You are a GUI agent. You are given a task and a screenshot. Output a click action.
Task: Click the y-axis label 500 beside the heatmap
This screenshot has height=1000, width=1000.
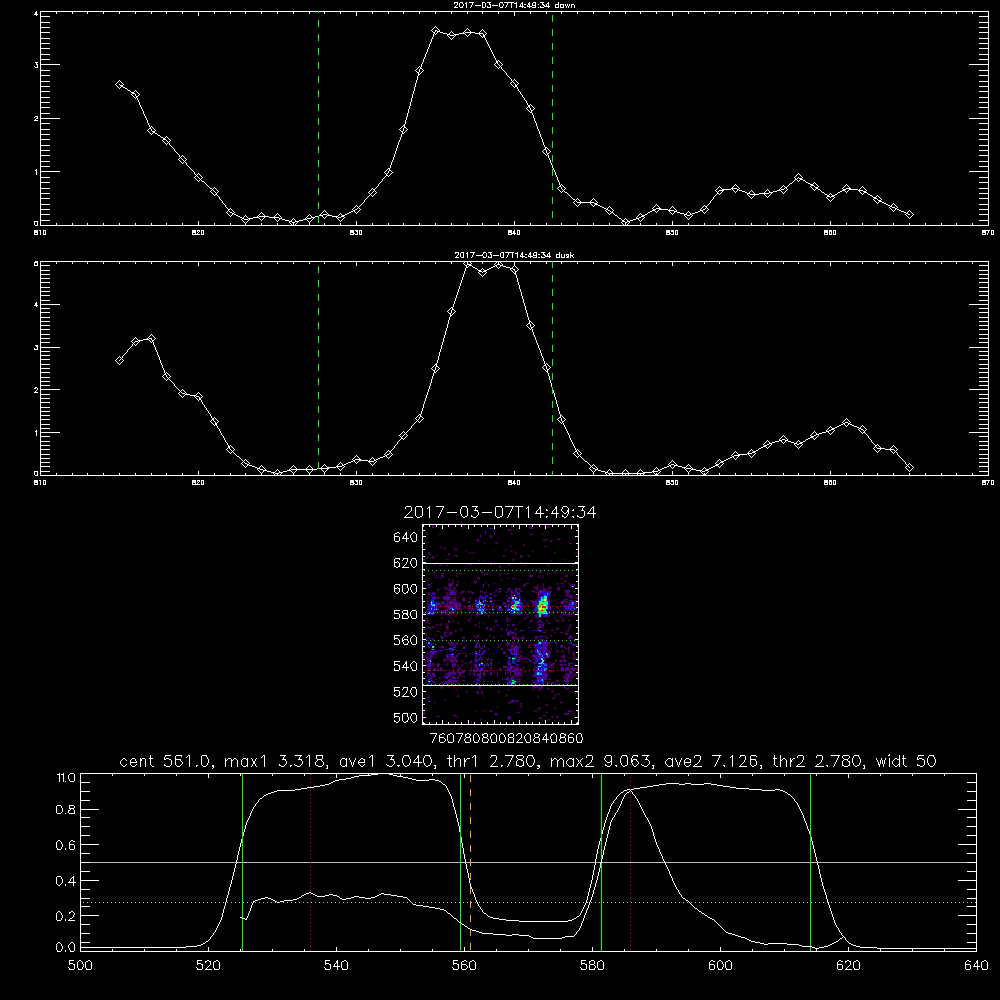[x=406, y=718]
